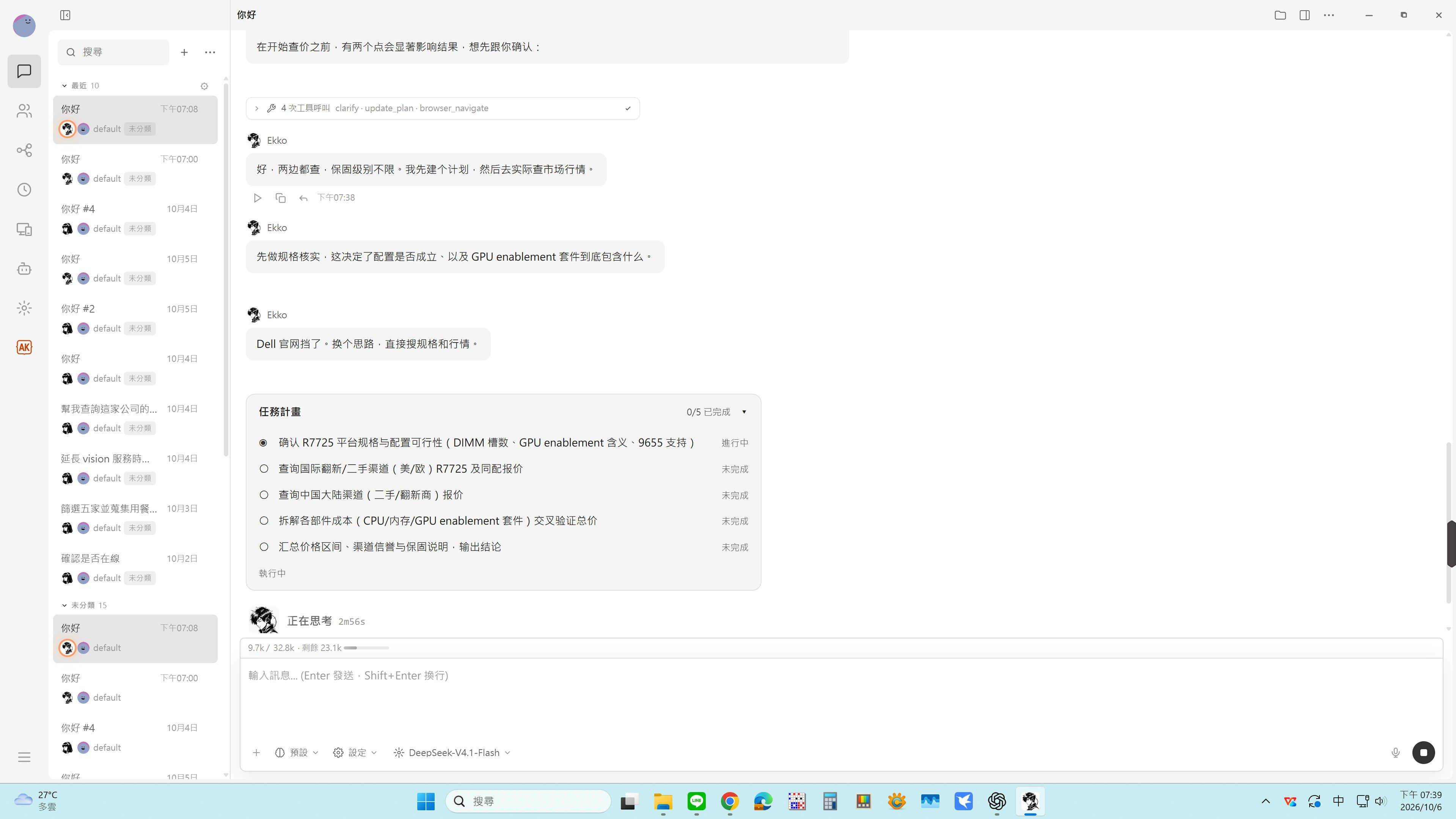This screenshot has height=819, width=1456.
Task: Open the DeepSeek-V4.1-Flash model selector
Action: pyautogui.click(x=452, y=753)
